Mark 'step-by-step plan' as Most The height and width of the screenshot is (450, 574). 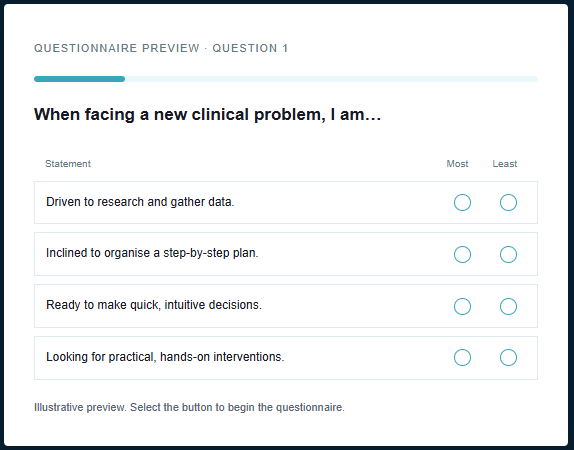tap(462, 254)
